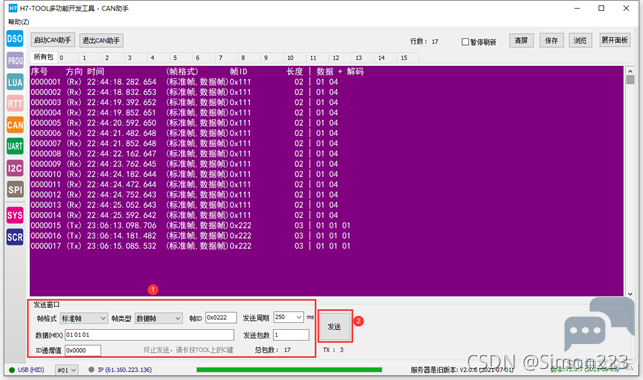Viewport: 643px width, 380px height.
Task: Click the 启动CAN助手 button
Action: pyautogui.click(x=53, y=40)
